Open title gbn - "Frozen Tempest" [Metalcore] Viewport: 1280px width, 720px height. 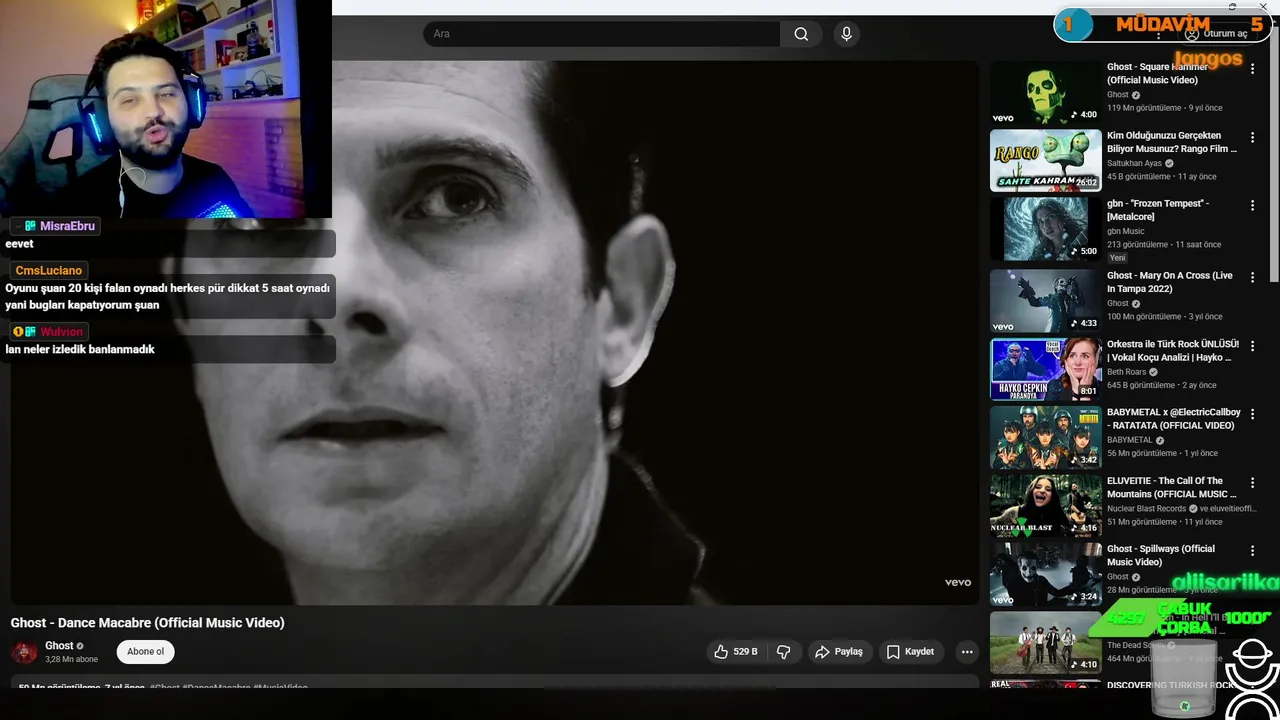[x=1158, y=210]
